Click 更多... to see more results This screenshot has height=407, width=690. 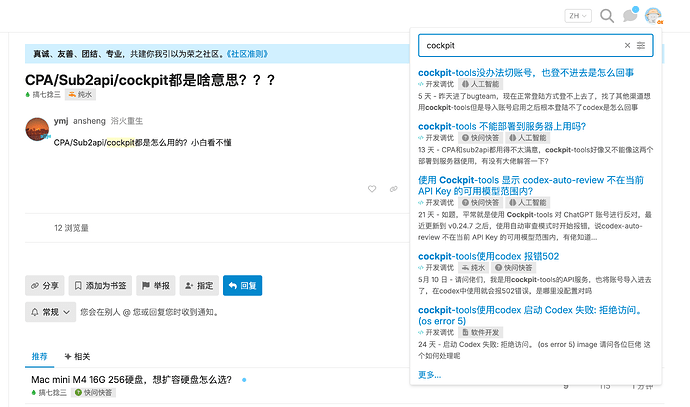click(x=429, y=374)
